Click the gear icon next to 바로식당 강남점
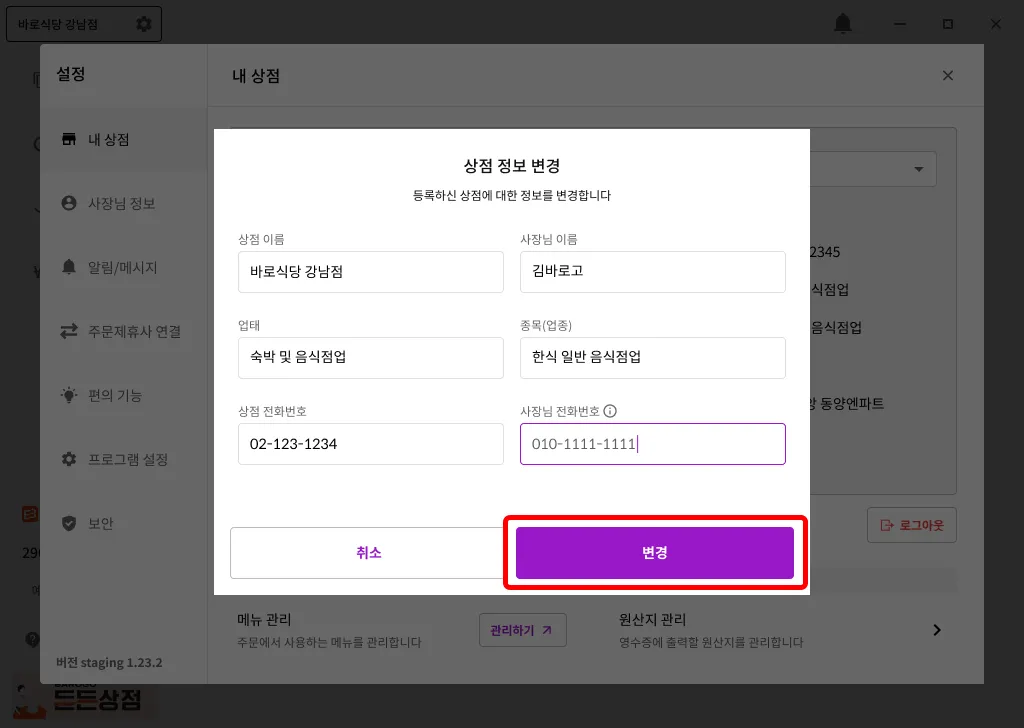This screenshot has height=728, width=1024. (x=144, y=24)
